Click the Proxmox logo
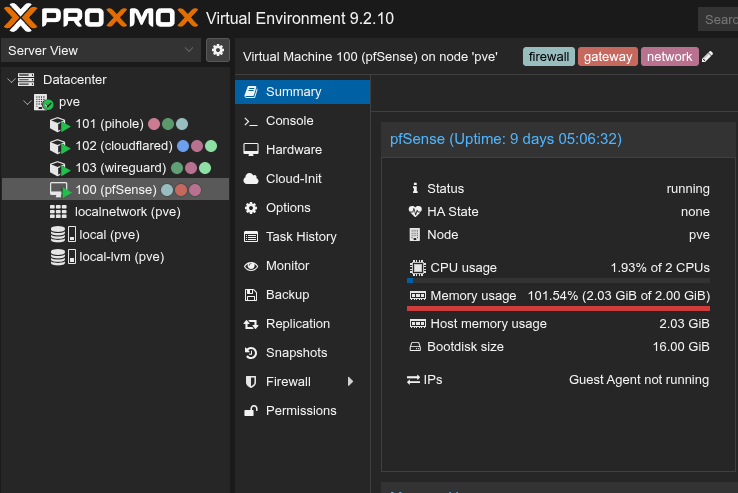The image size is (738, 493). [x=101, y=18]
